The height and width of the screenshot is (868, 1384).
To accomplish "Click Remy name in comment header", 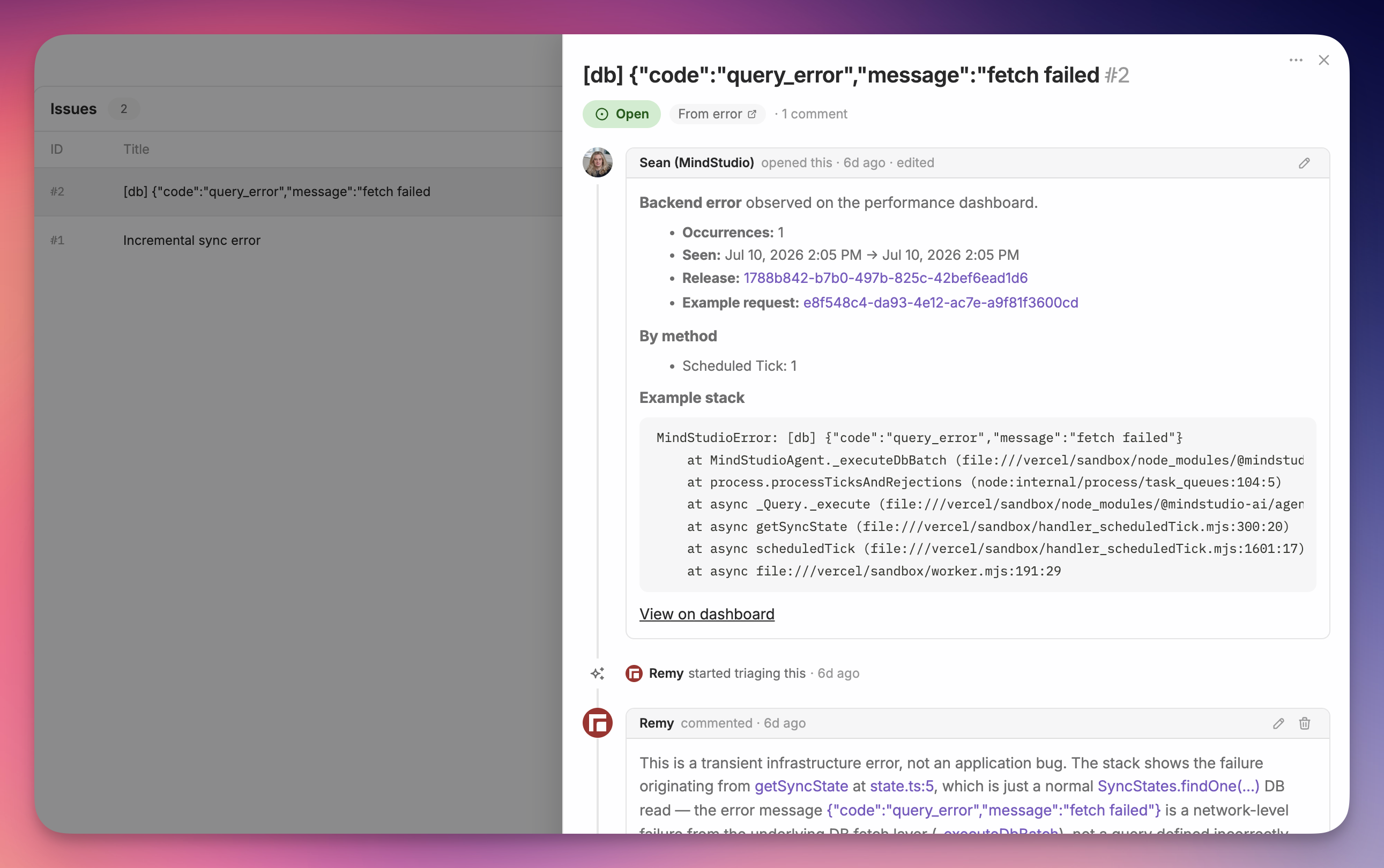I will pos(657,723).
